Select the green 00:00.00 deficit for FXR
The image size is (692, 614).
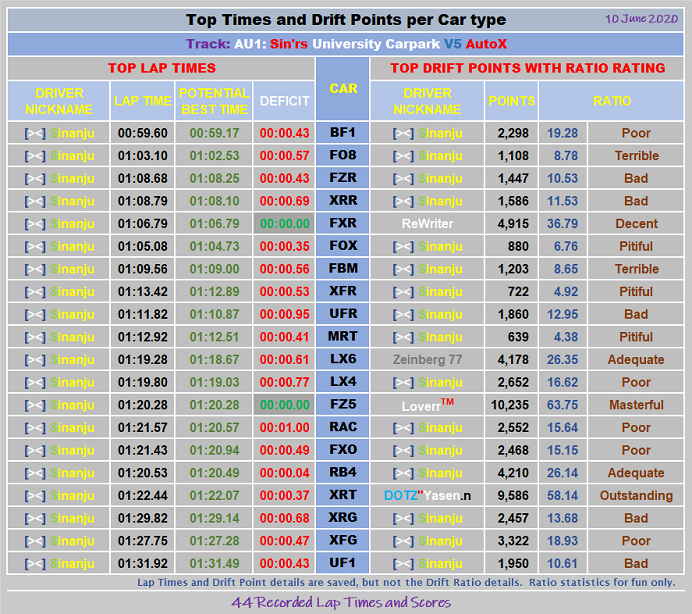click(x=284, y=224)
